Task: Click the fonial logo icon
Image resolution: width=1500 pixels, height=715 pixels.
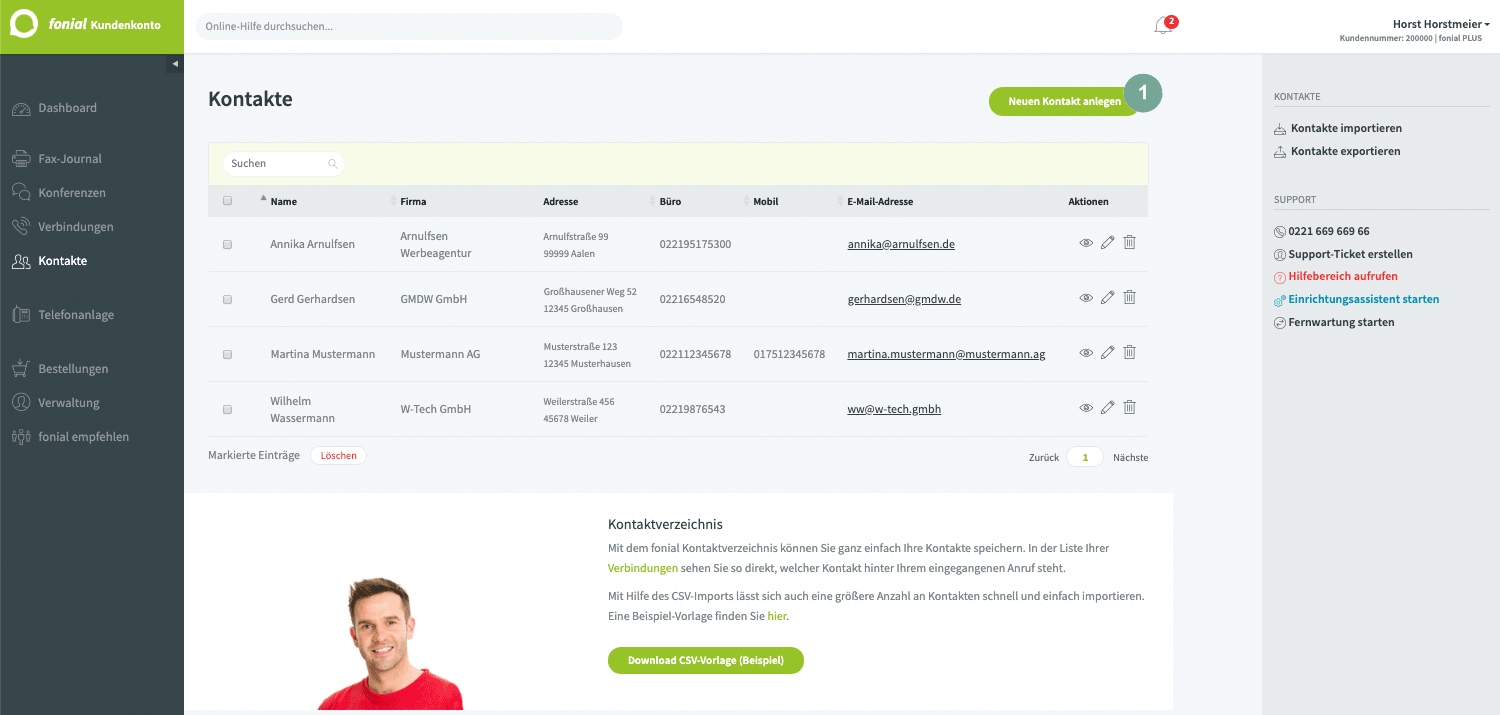Action: pyautogui.click(x=23, y=24)
